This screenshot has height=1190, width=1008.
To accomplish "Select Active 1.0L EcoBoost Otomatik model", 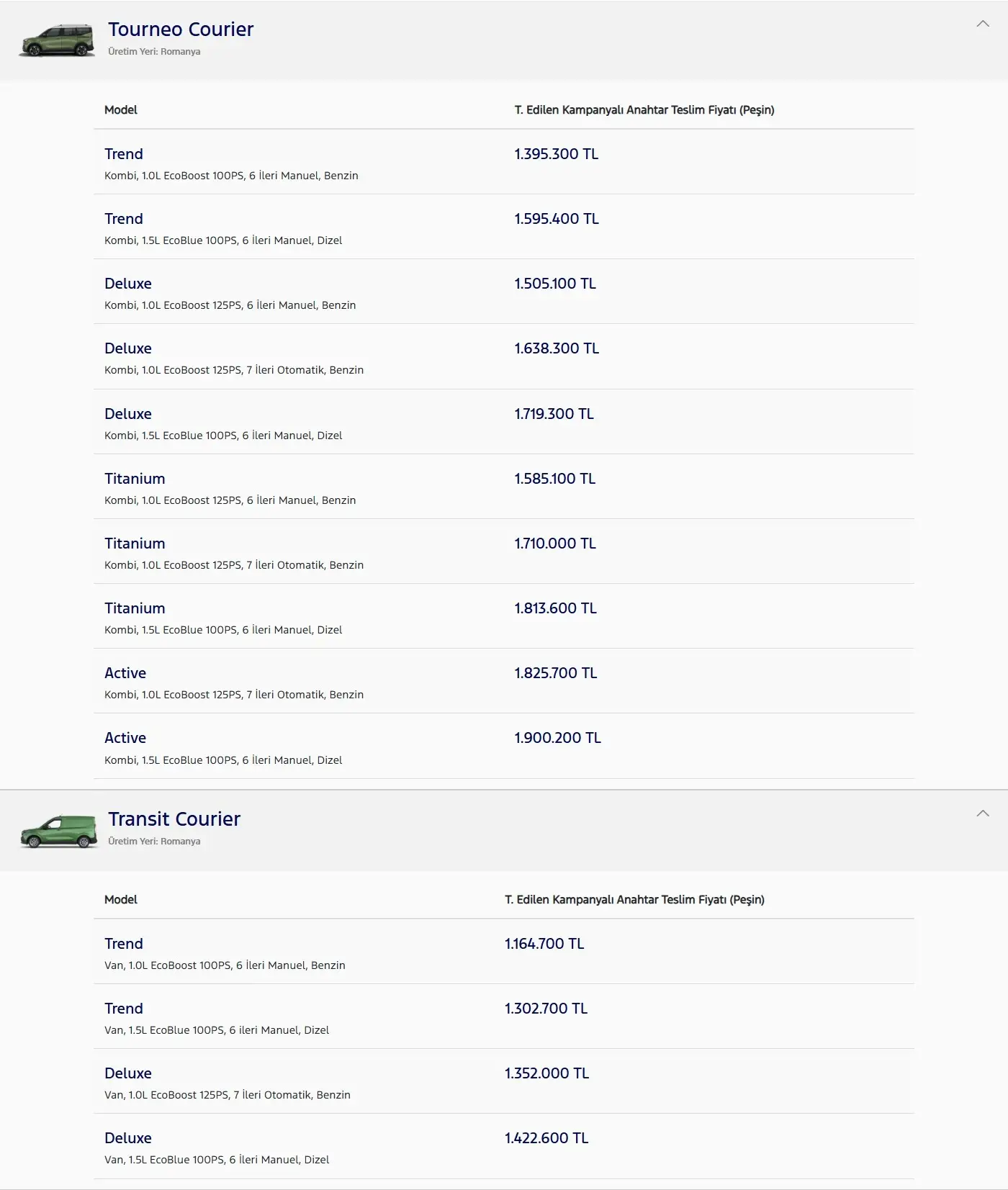I will (x=504, y=681).
